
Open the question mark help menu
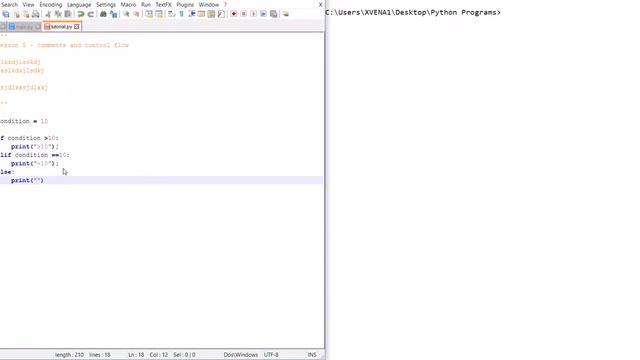(225, 4)
